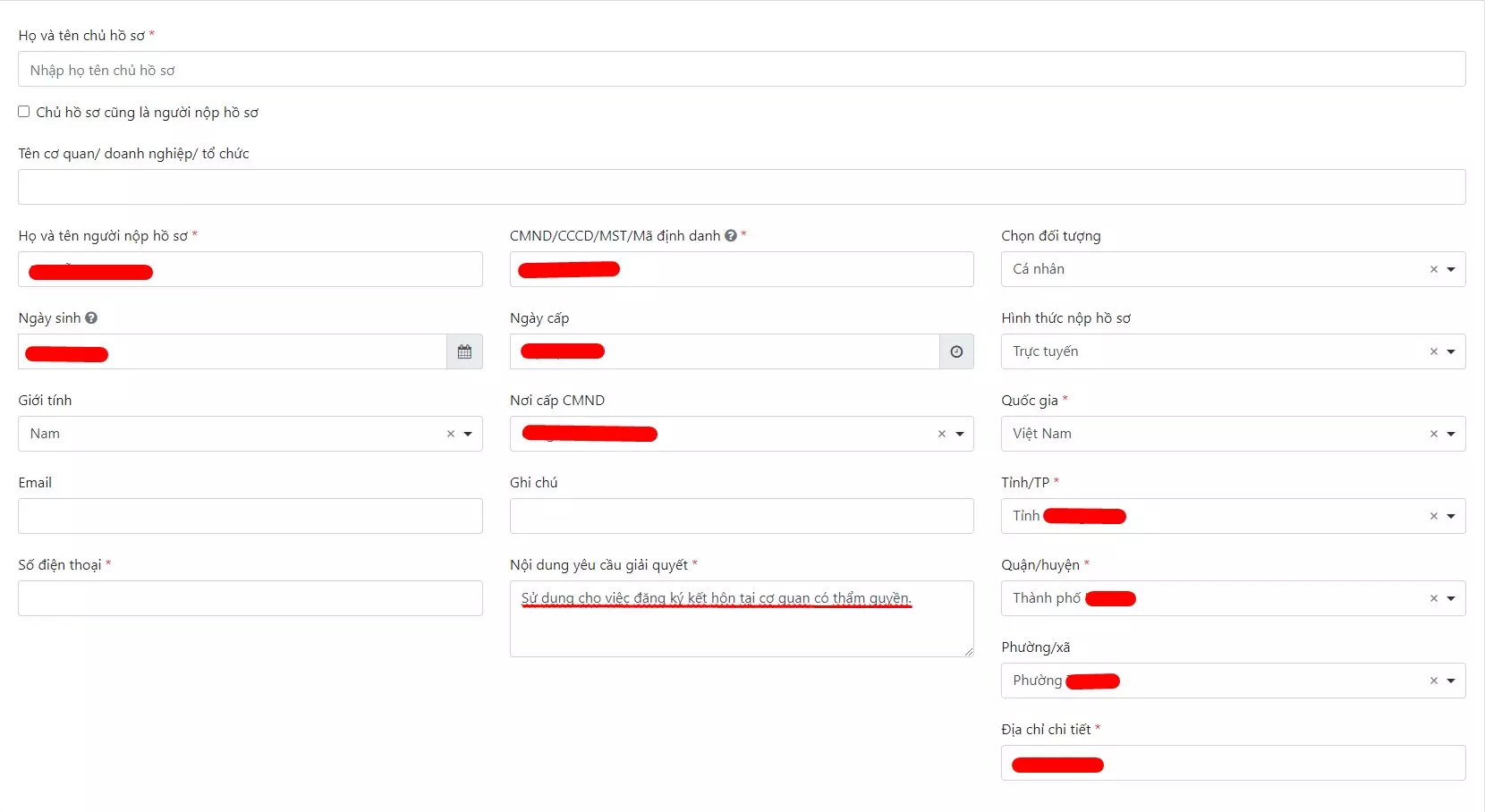Open the Giới tính dropdown showing Nam
This screenshot has width=1485, height=812.
point(468,434)
